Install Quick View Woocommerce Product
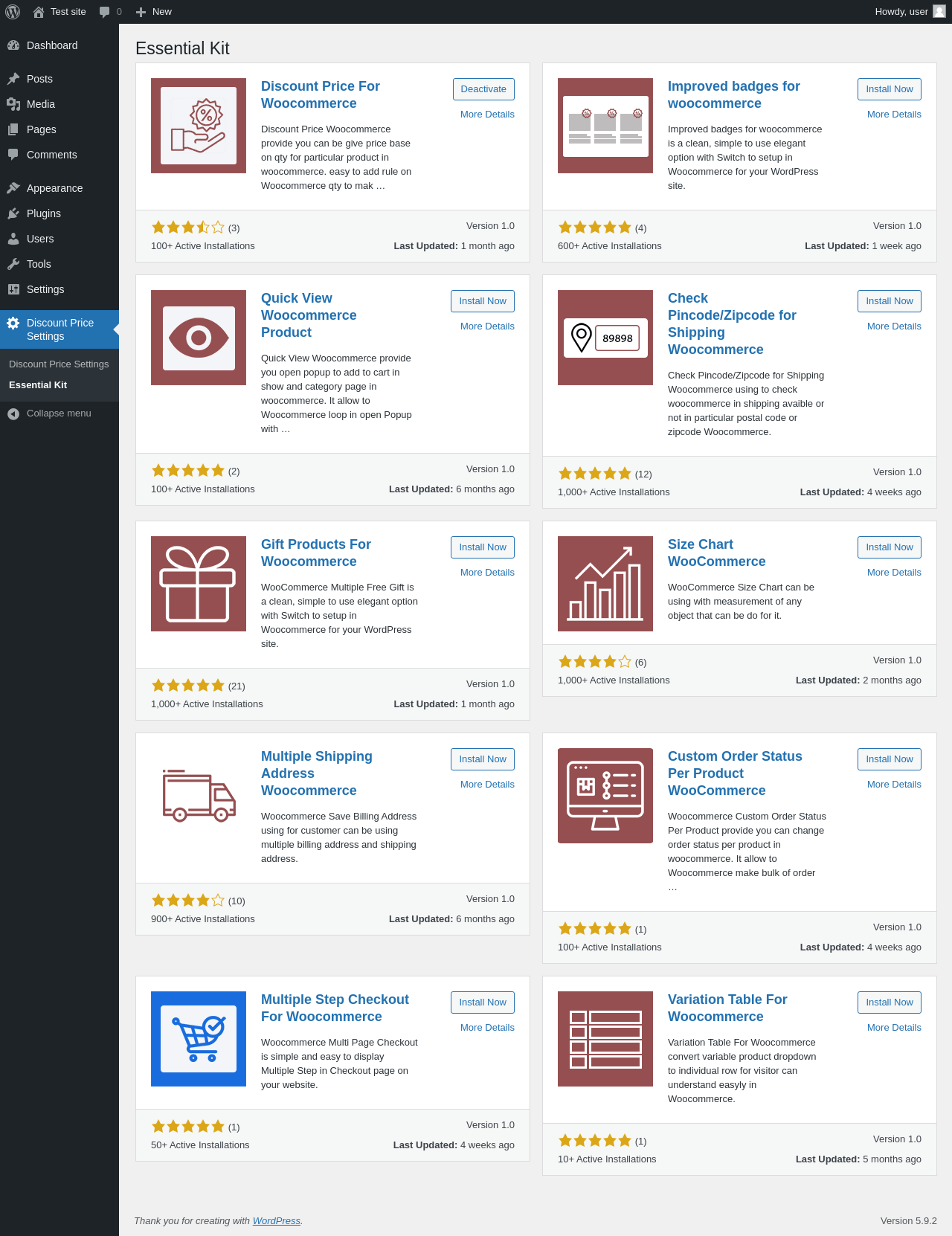The width and height of the screenshot is (952, 1236). tap(483, 301)
